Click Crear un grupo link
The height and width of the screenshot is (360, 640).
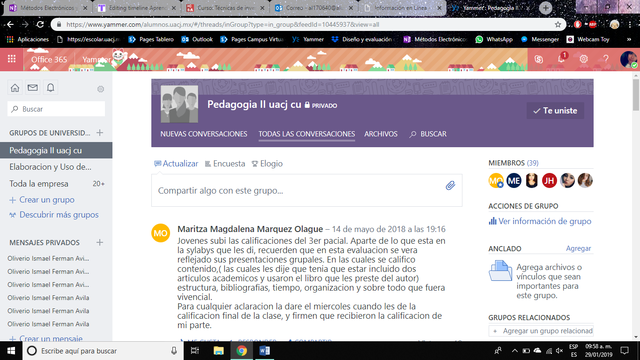(42, 200)
